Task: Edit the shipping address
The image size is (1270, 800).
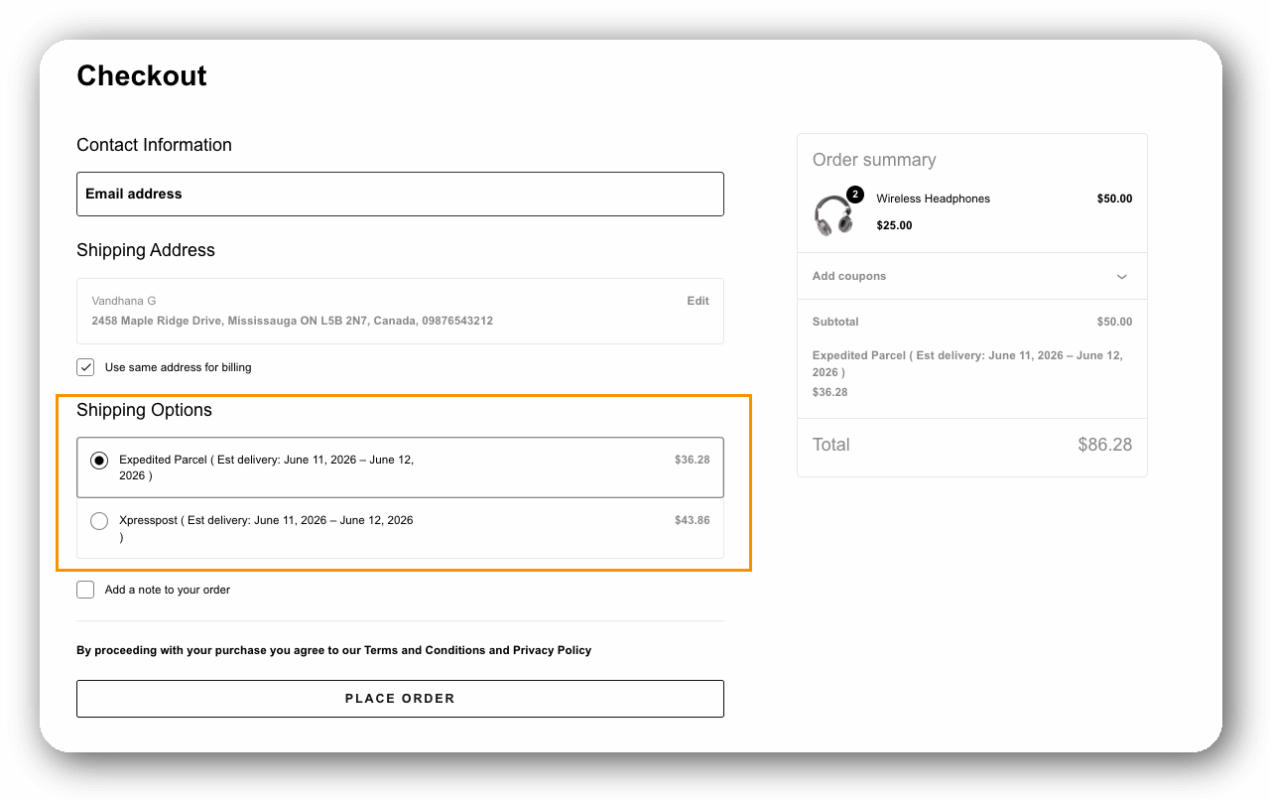Action: coord(697,301)
